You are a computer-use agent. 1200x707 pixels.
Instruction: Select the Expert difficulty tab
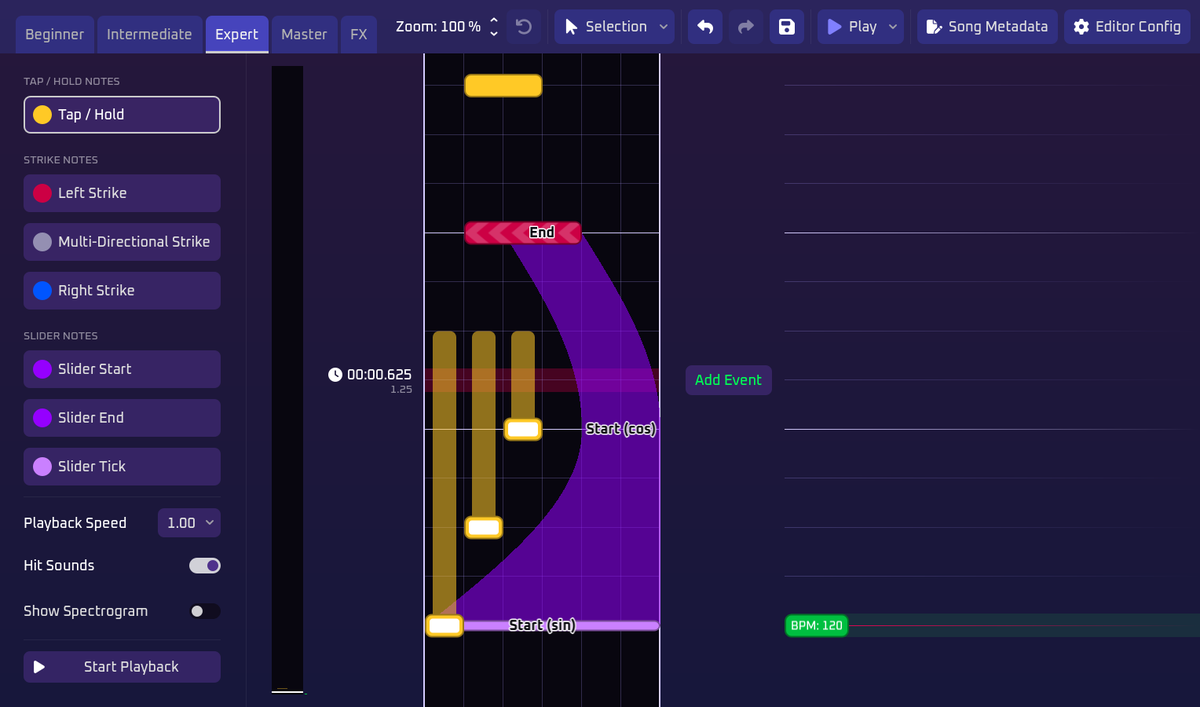237,34
